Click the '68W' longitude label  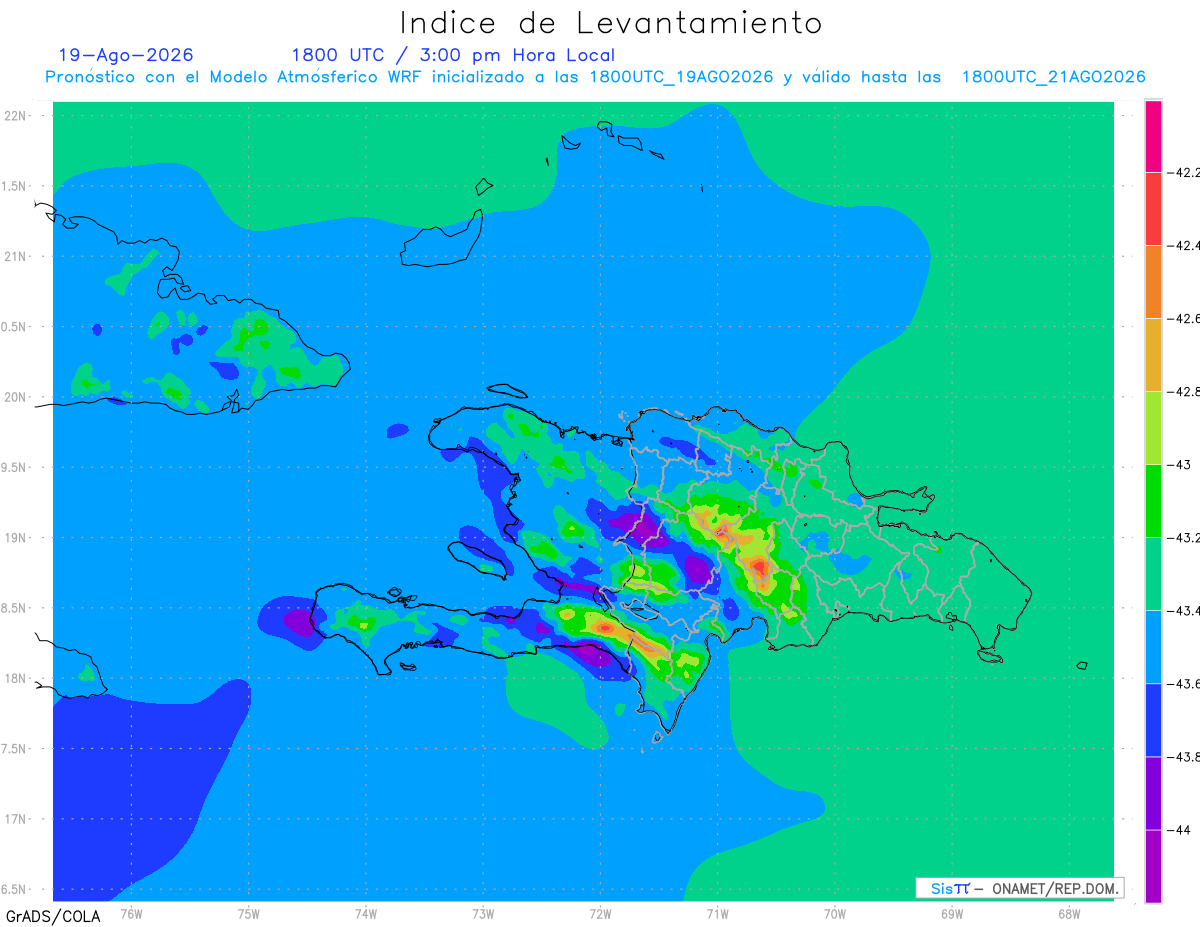point(1069,913)
